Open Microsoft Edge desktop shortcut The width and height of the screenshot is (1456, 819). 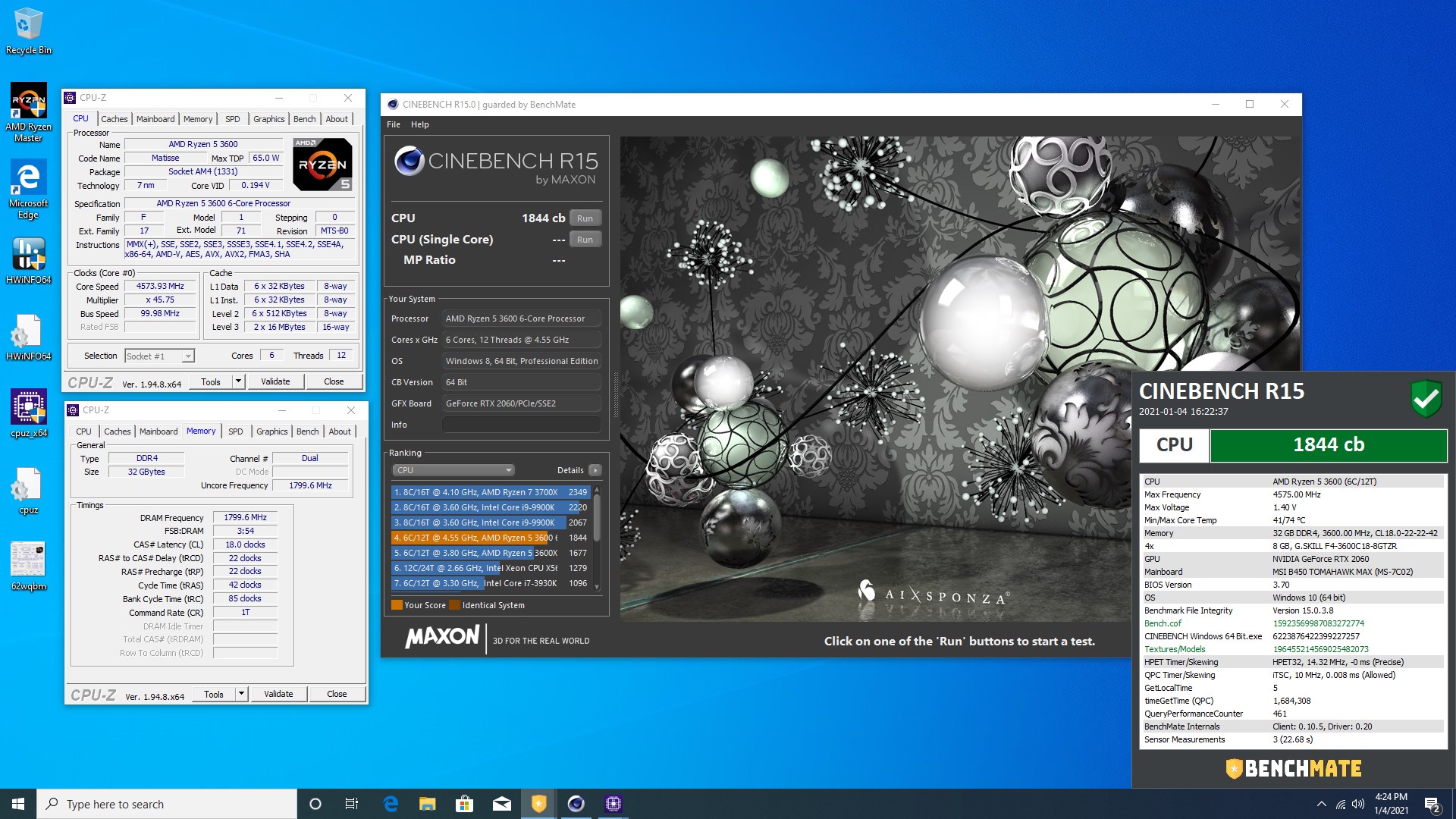pyautogui.click(x=29, y=189)
